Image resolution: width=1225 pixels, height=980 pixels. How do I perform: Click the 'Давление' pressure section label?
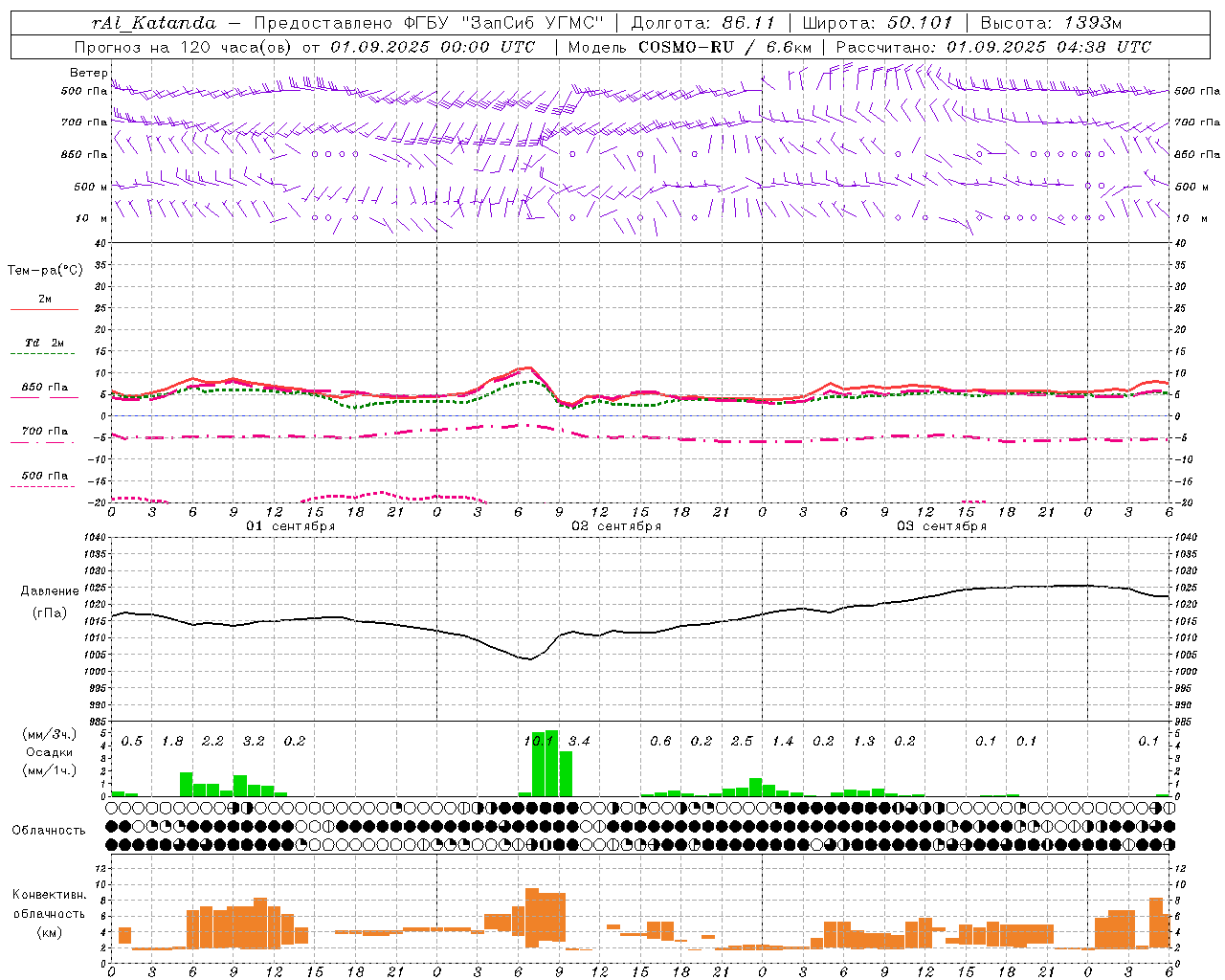click(x=50, y=591)
